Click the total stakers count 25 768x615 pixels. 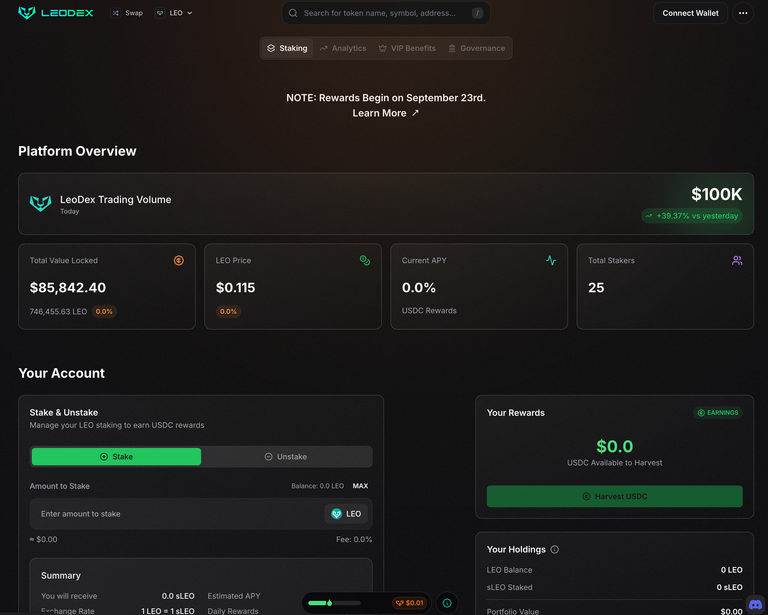point(596,287)
